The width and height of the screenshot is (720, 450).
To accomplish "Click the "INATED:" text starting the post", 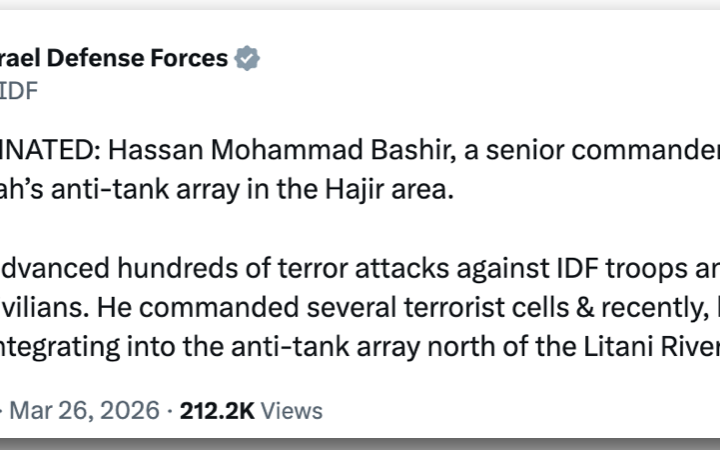I will point(48,150).
